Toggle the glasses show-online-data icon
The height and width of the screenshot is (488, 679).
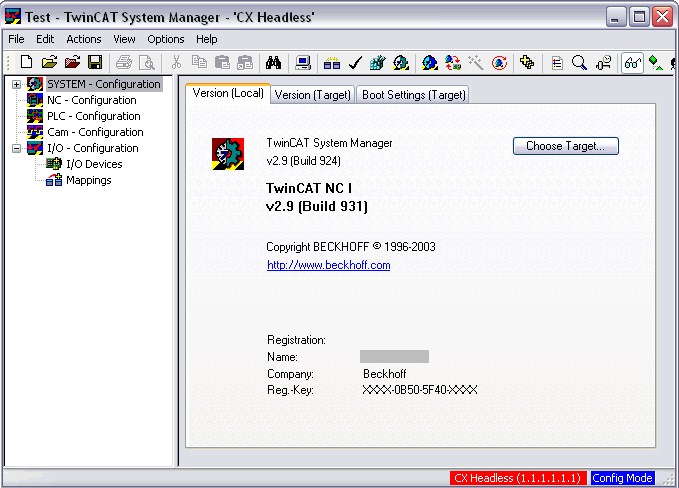click(x=632, y=63)
